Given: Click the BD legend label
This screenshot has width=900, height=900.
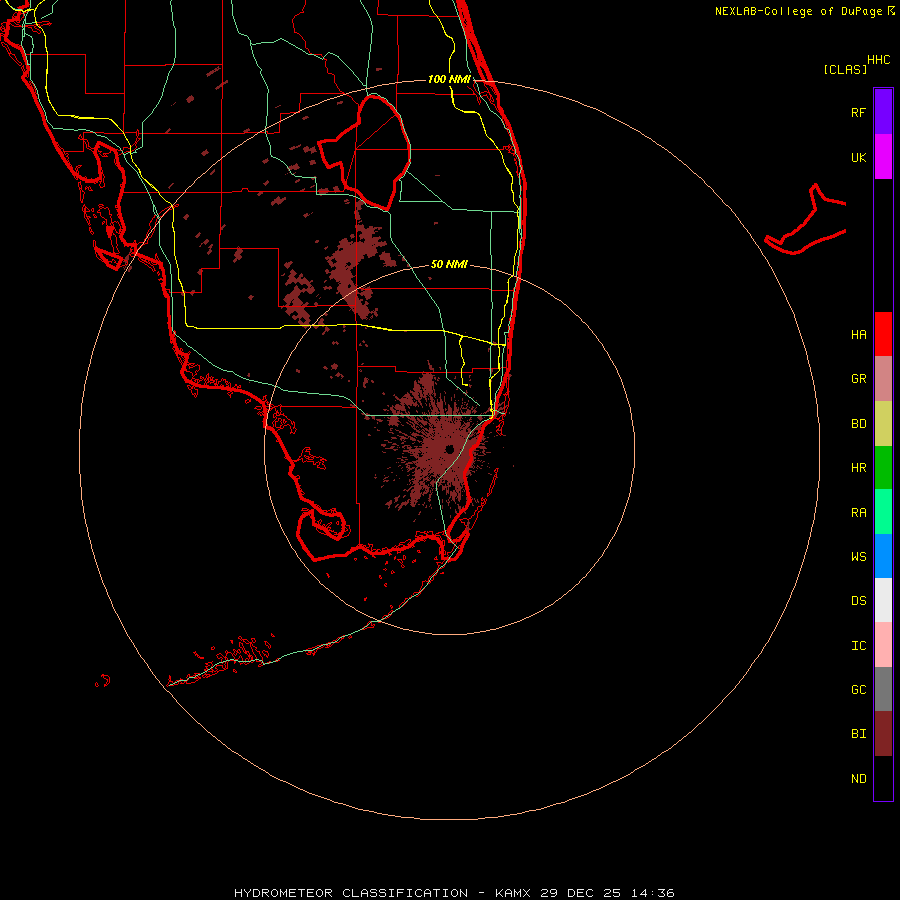Looking at the screenshot, I should point(858,424).
